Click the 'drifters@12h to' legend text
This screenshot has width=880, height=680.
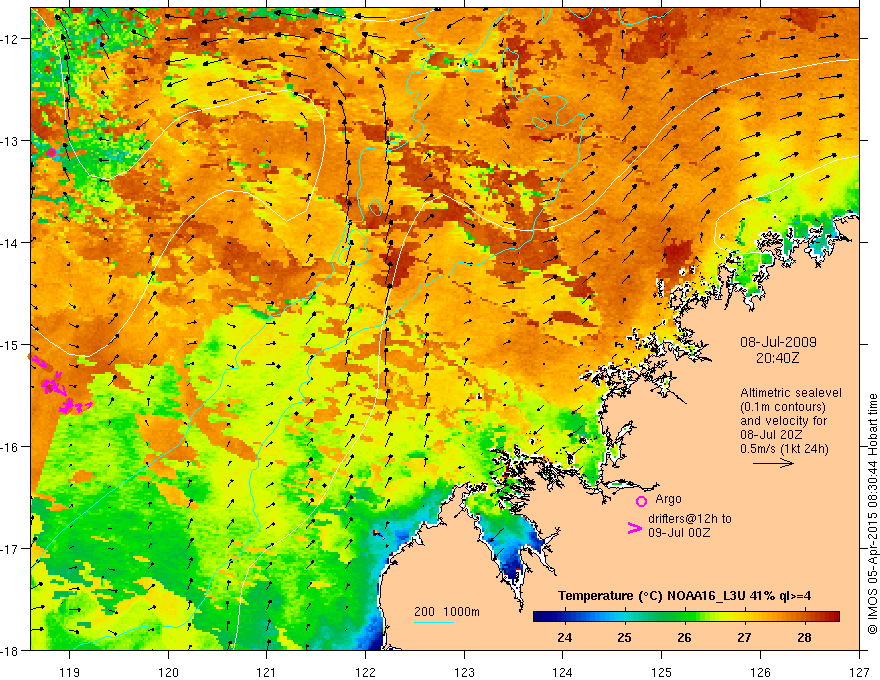pyautogui.click(x=690, y=518)
